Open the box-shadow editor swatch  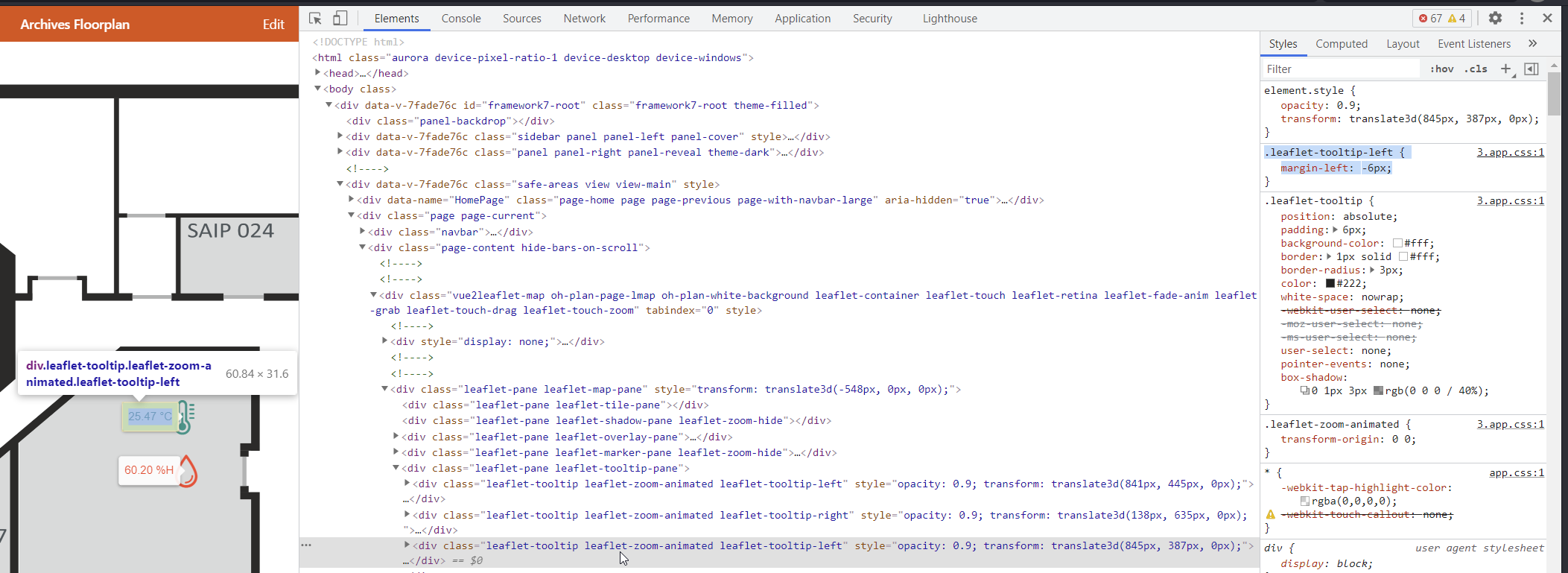[1304, 390]
